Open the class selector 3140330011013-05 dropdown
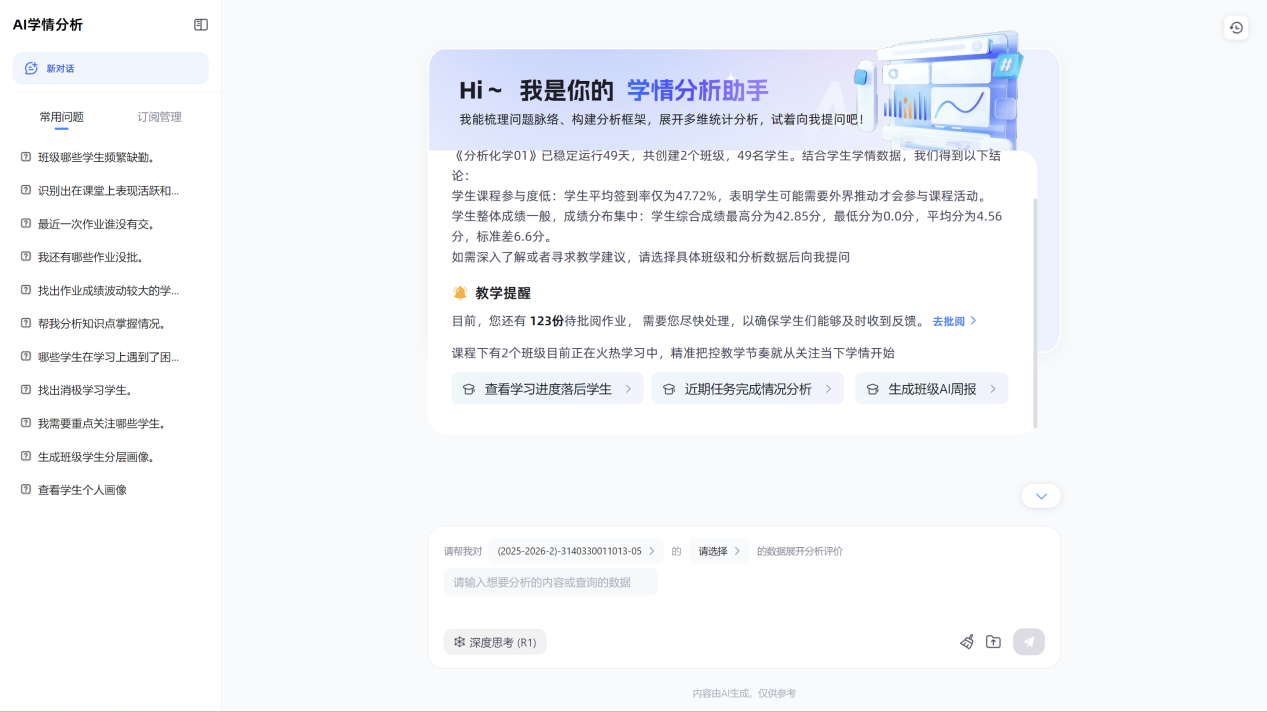 575,551
